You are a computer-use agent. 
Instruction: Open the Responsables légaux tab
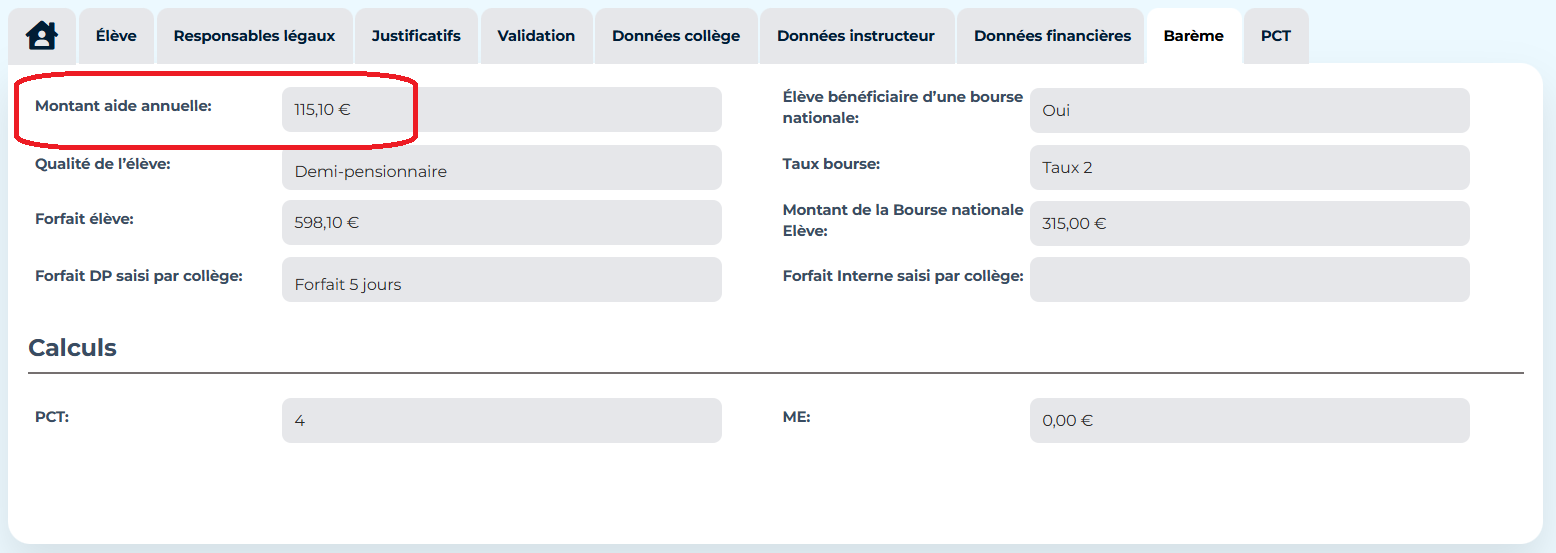click(254, 36)
